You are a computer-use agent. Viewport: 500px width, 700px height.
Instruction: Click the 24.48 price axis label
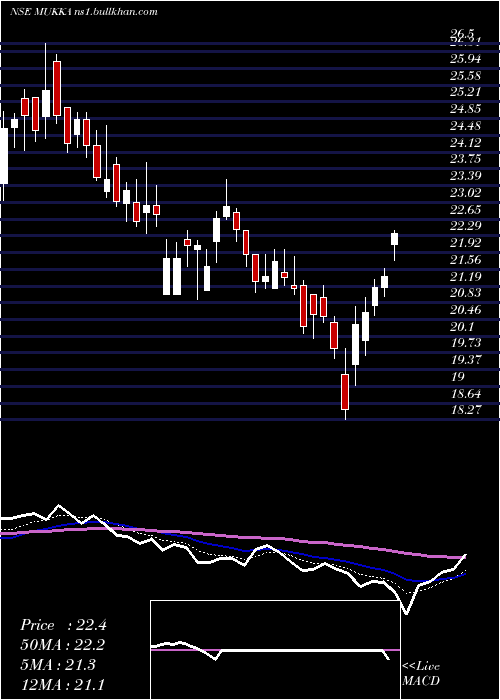point(465,126)
